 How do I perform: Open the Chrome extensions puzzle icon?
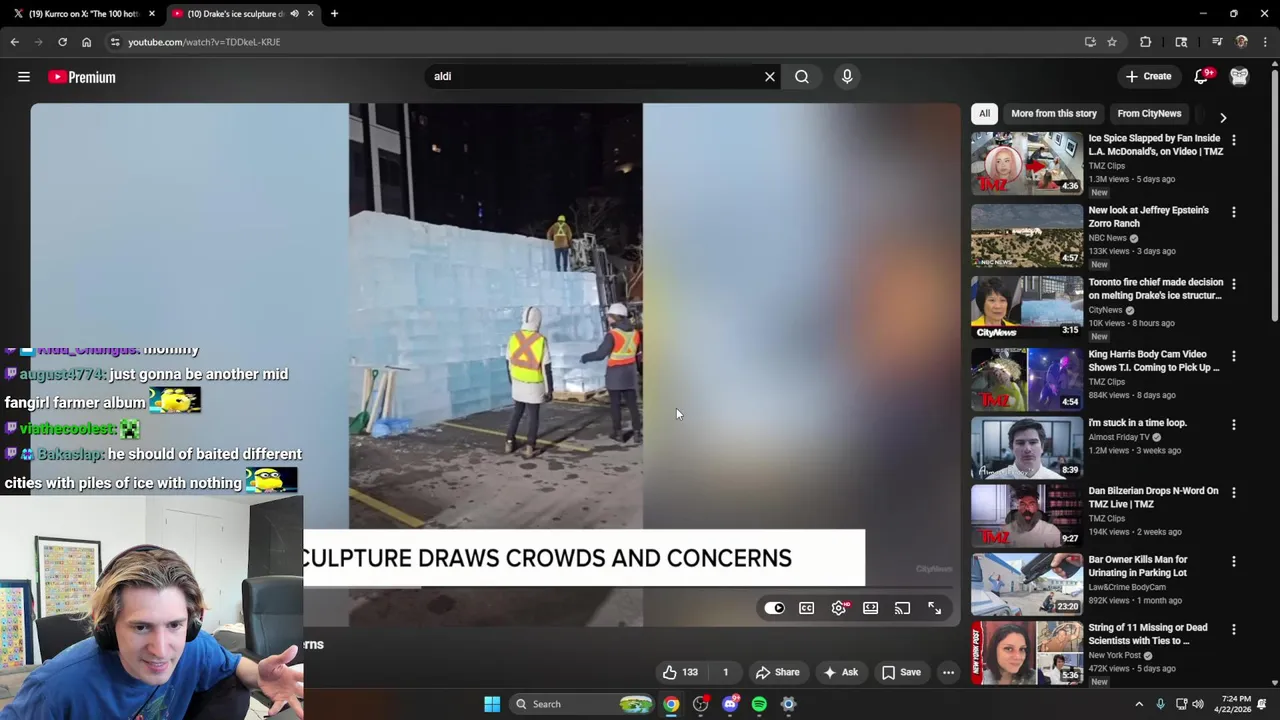point(1146,42)
